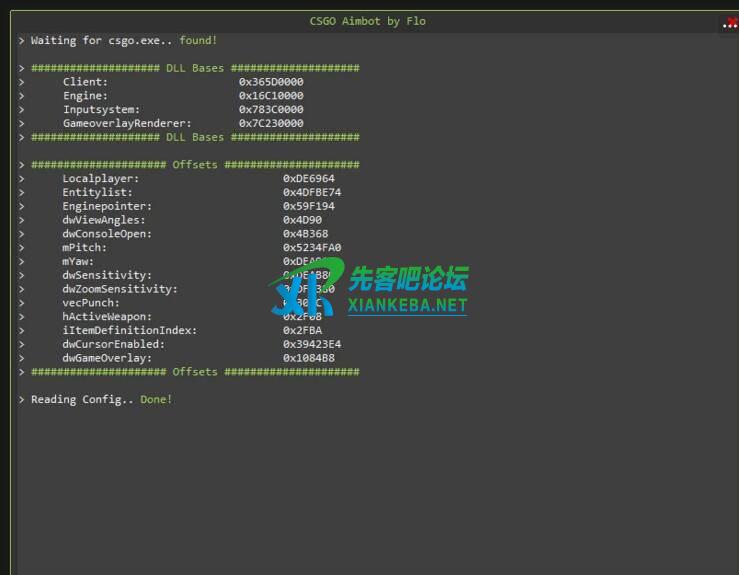Select the Entitylist offset 0x4DFBE74
The height and width of the screenshot is (575, 739).
point(312,192)
